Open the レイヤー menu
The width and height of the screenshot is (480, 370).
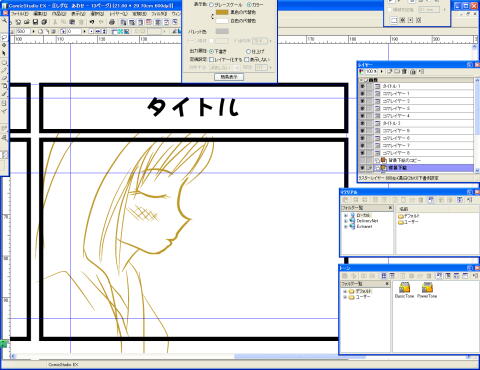coord(118,14)
